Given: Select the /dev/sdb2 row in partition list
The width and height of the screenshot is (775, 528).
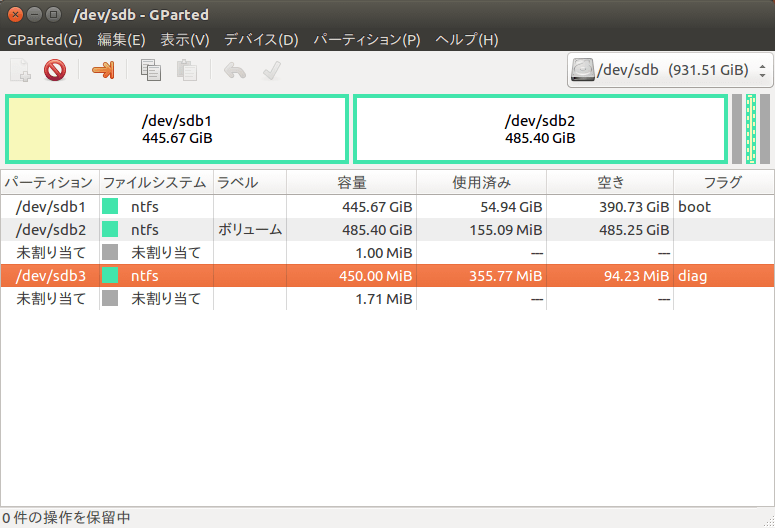Looking at the screenshot, I should tap(388, 230).
